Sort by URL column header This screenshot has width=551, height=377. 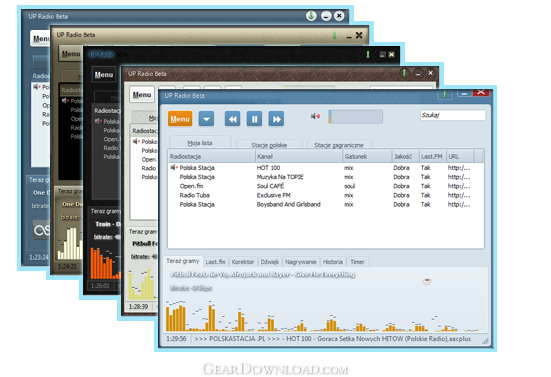pyautogui.click(x=460, y=156)
